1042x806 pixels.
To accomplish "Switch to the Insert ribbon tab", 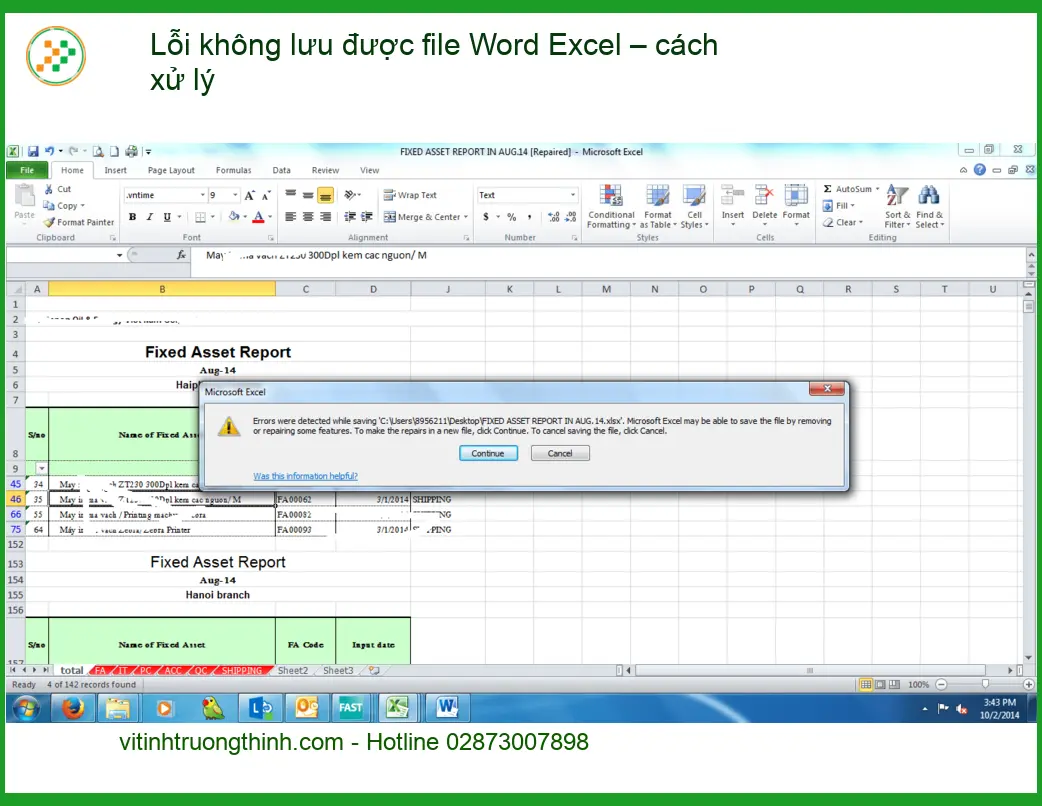I will pyautogui.click(x=115, y=170).
